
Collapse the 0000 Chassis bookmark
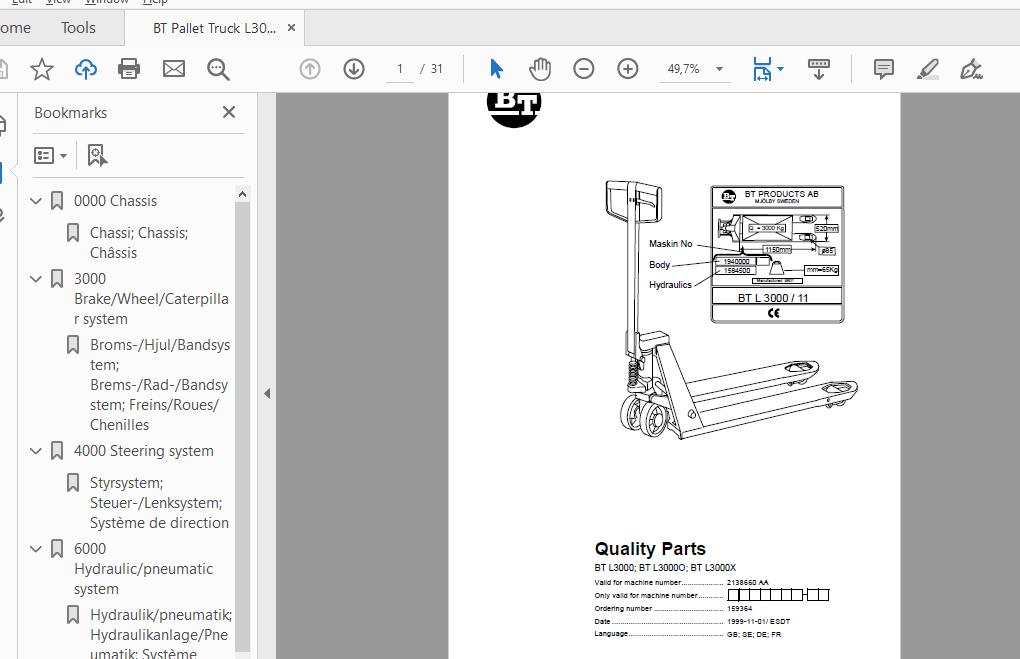[x=37, y=201]
